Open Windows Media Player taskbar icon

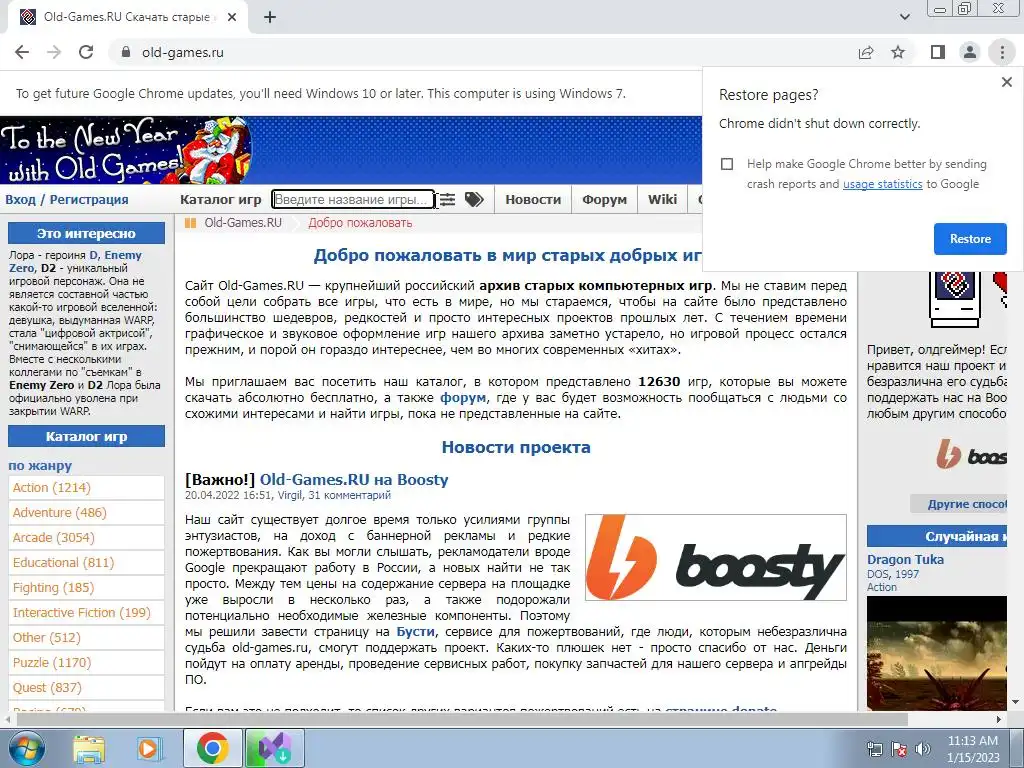148,748
